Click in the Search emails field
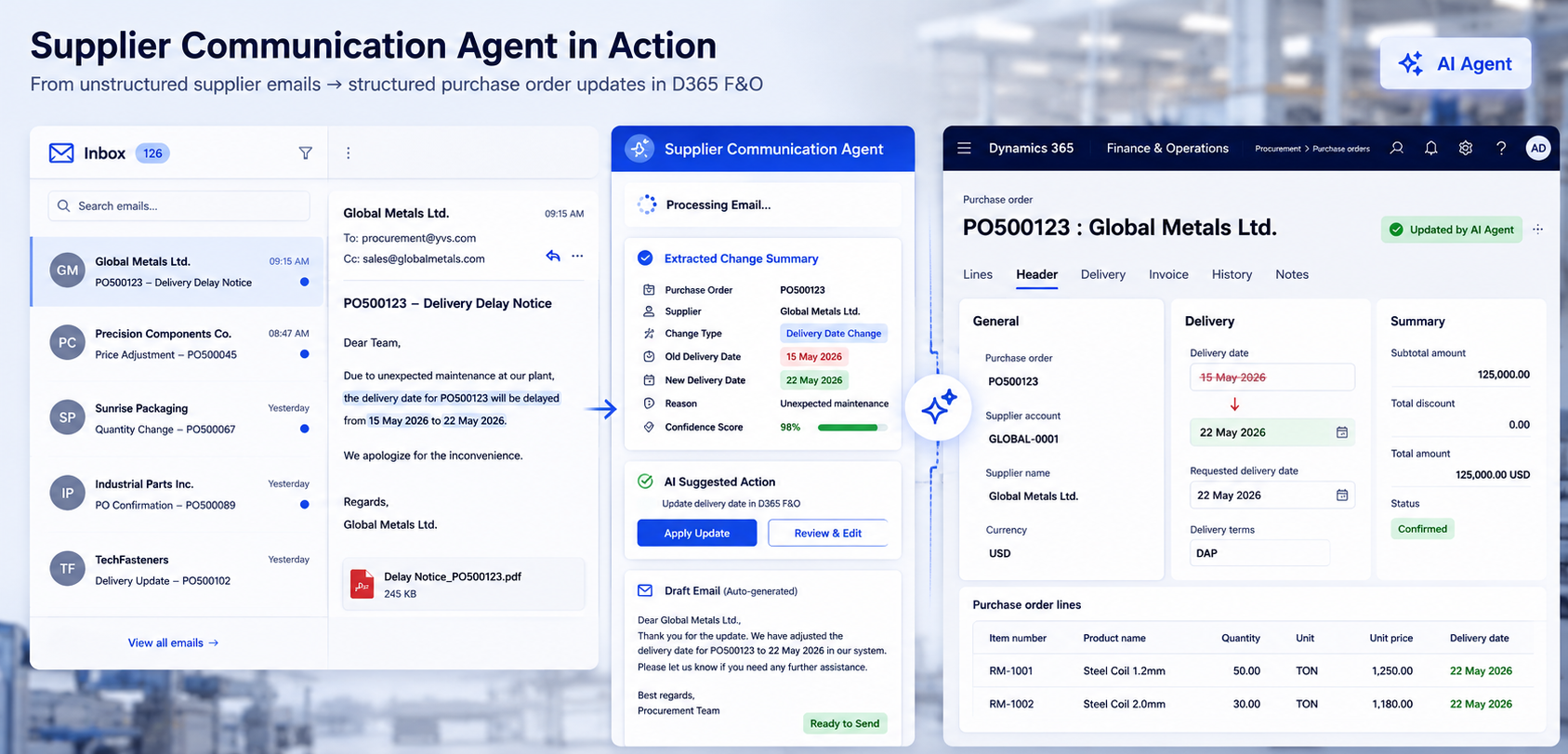The image size is (1568, 754). click(x=178, y=205)
